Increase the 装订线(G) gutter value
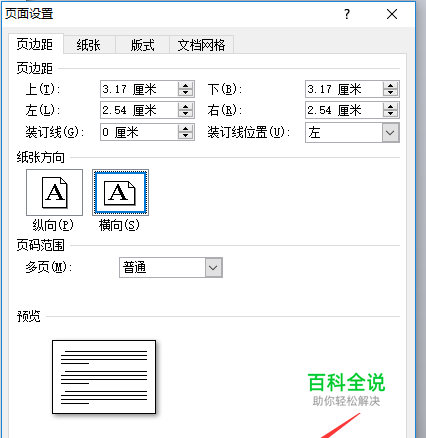 [x=186, y=129]
